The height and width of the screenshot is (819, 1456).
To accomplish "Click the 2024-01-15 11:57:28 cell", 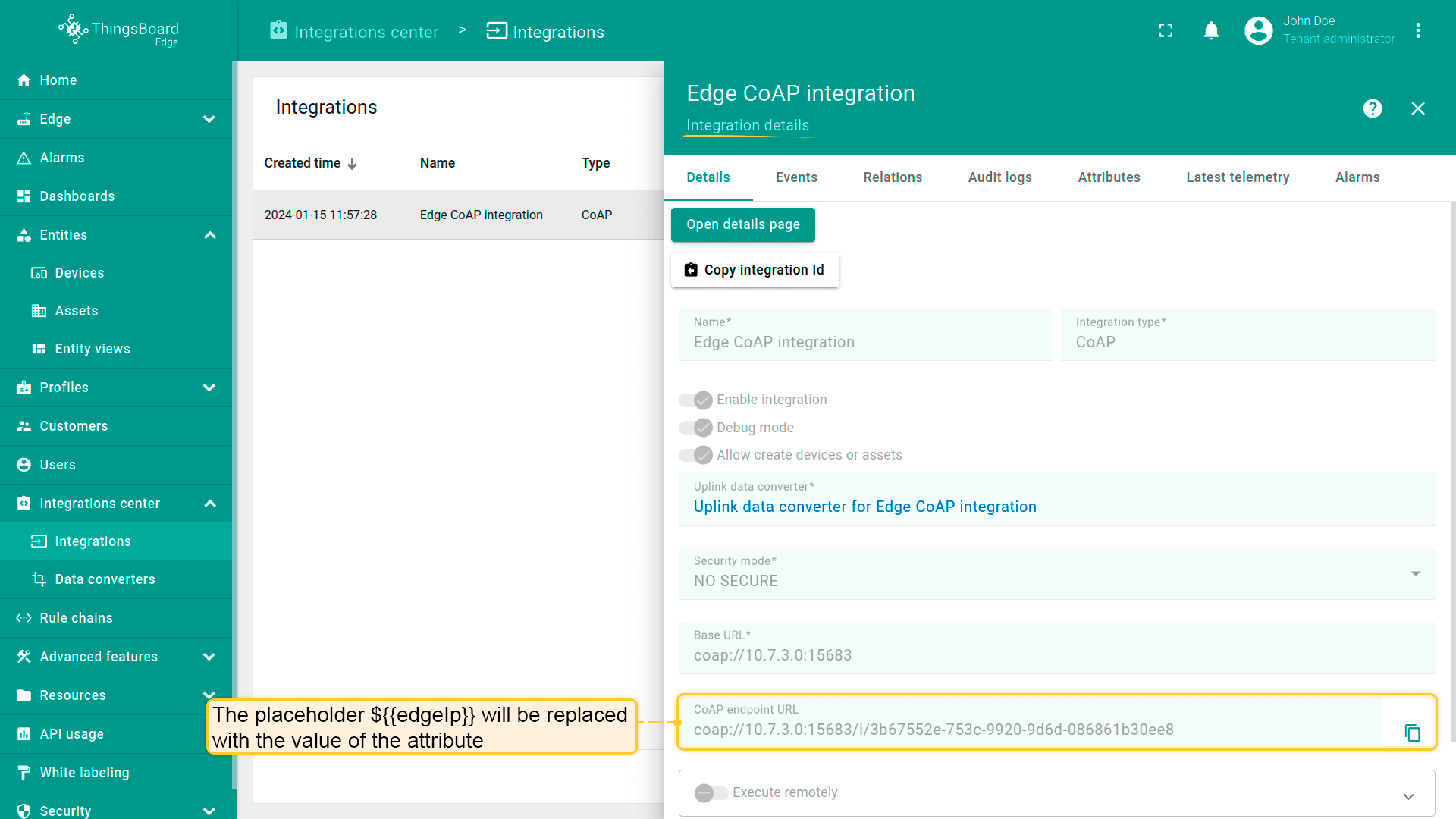I will tap(320, 215).
